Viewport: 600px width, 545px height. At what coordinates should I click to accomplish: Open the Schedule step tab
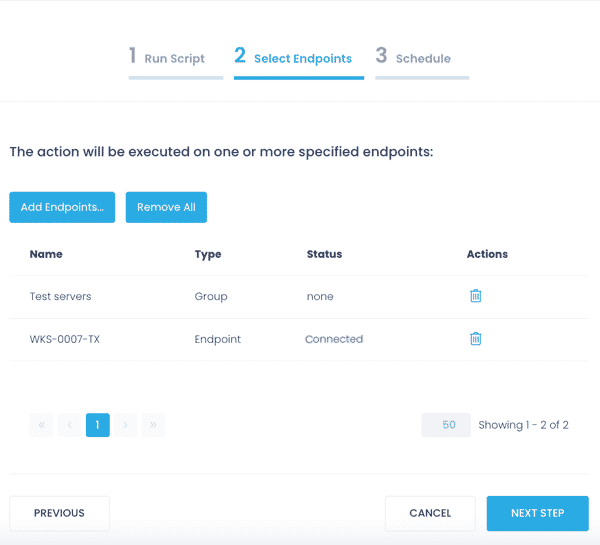tap(422, 62)
